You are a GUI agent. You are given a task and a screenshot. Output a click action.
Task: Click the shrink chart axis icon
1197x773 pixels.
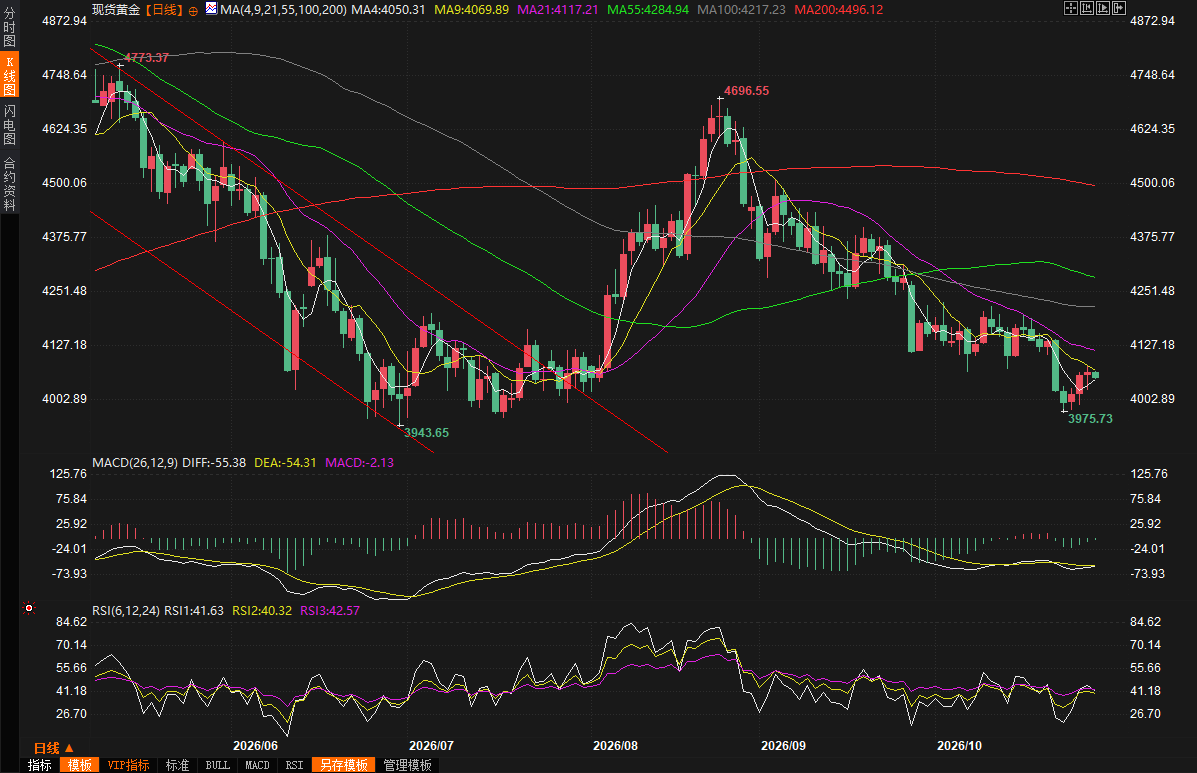pyautogui.click(x=1087, y=8)
